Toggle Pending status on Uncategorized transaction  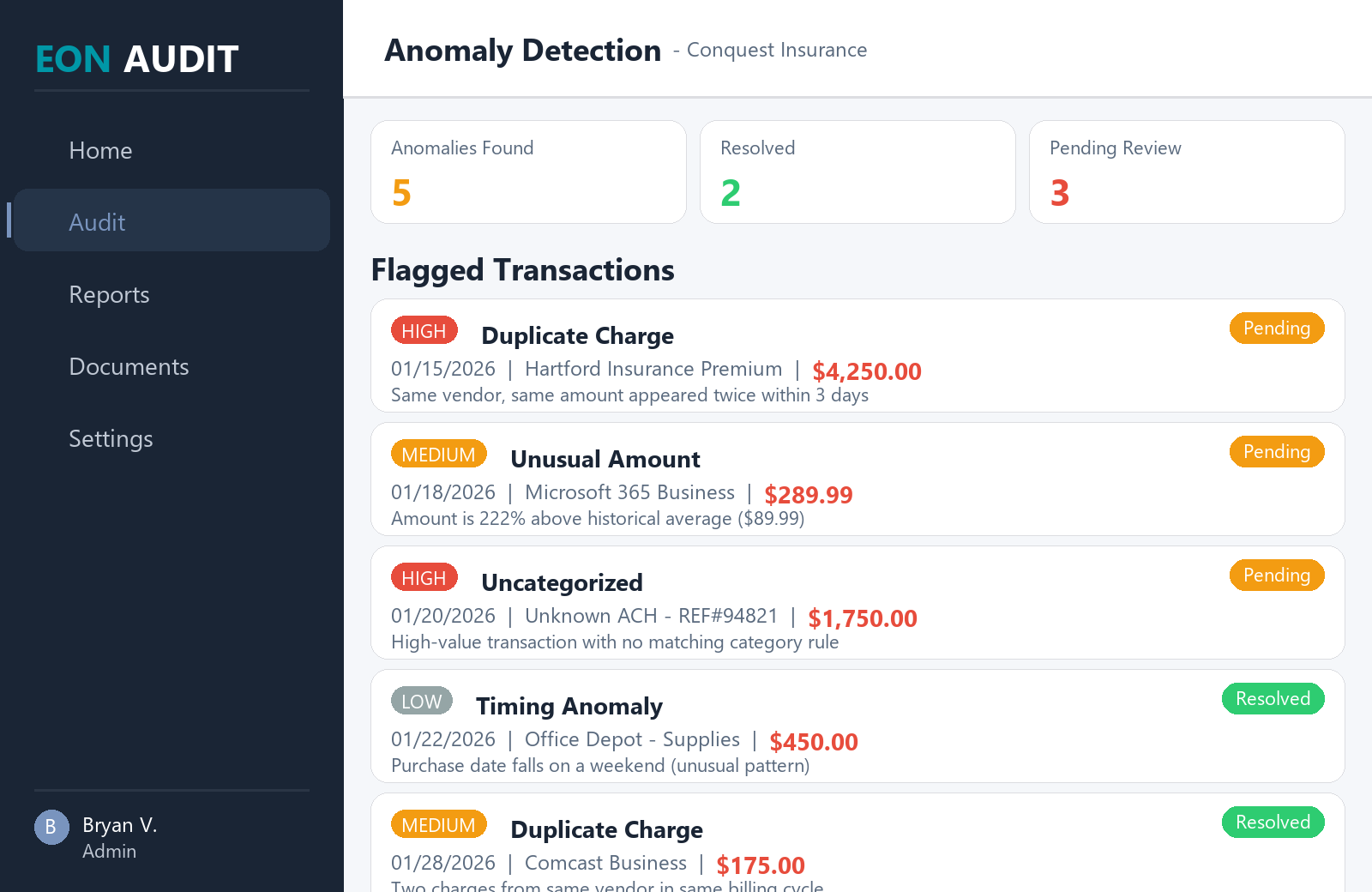coord(1277,575)
